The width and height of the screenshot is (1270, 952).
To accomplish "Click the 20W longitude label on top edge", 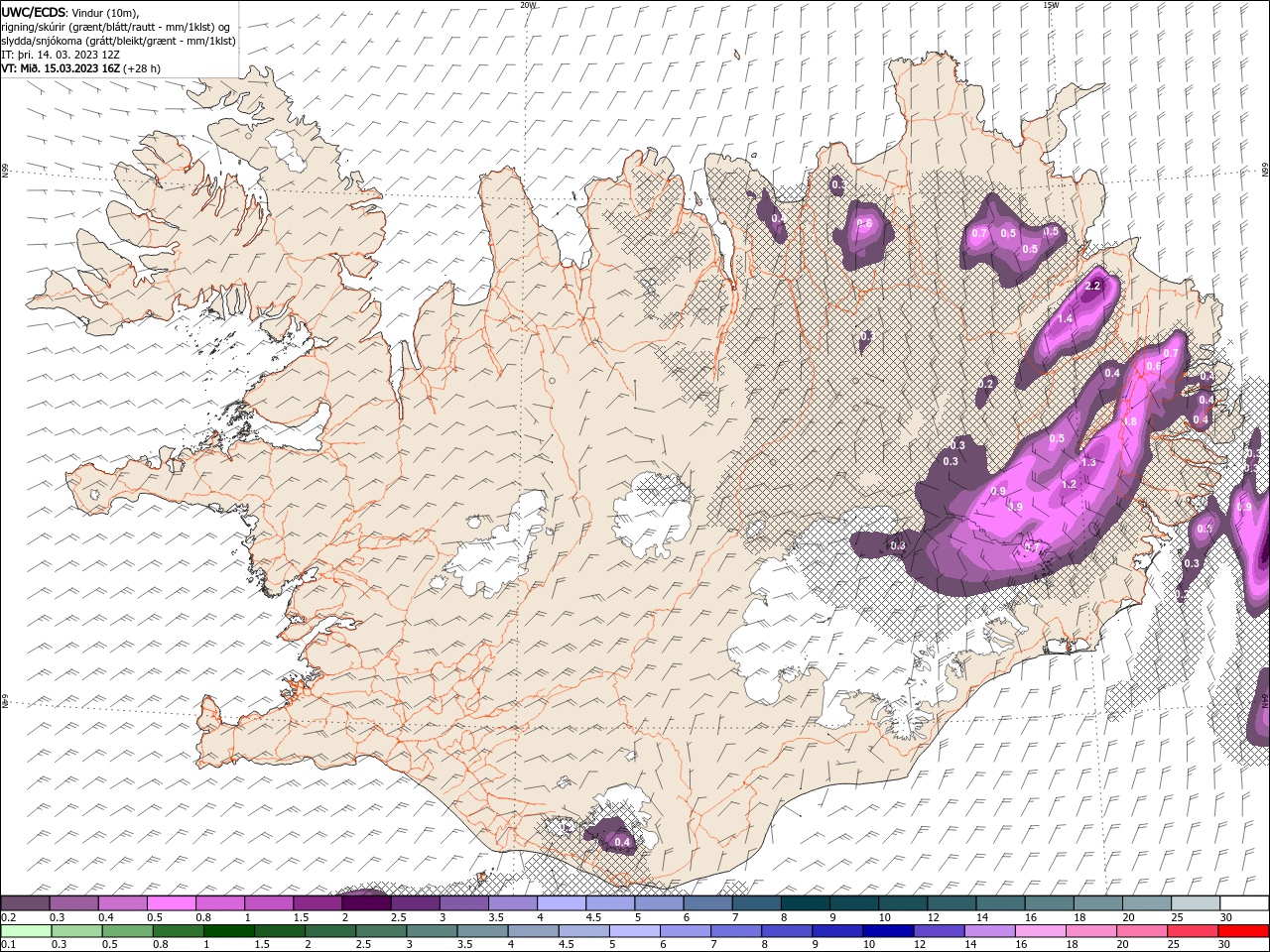I will point(528,5).
